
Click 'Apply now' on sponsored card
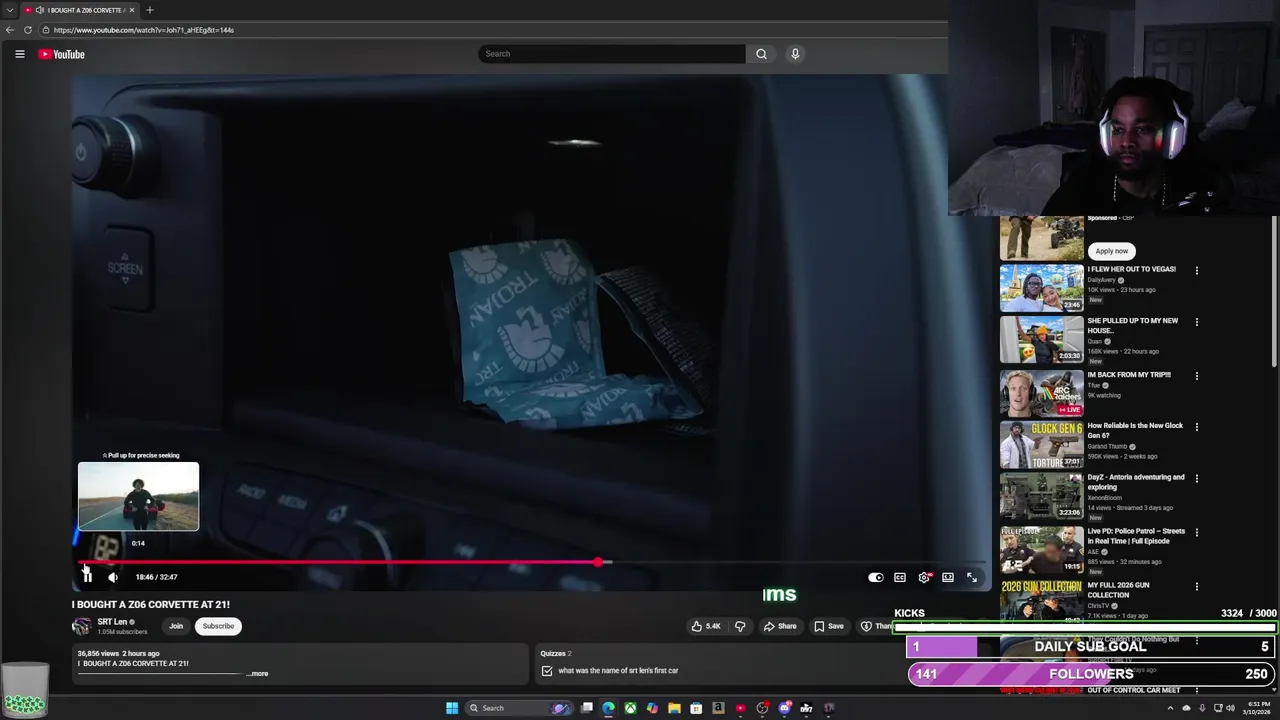1111,251
